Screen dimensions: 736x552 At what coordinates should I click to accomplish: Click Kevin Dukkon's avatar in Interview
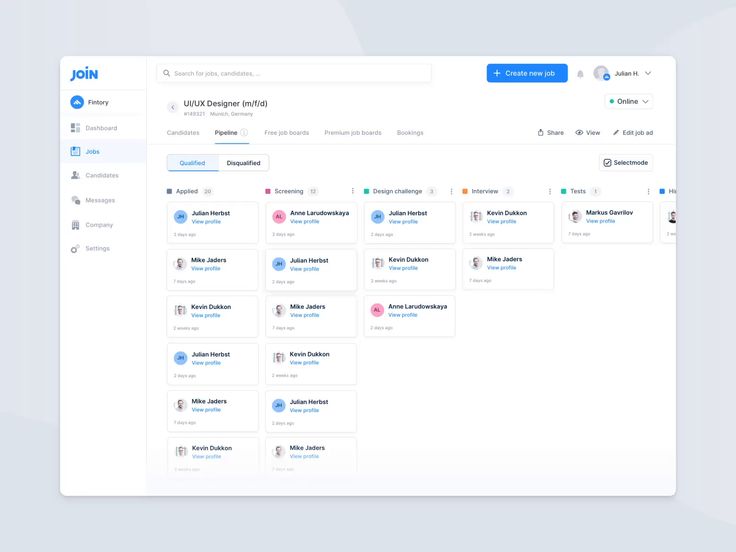pos(476,216)
